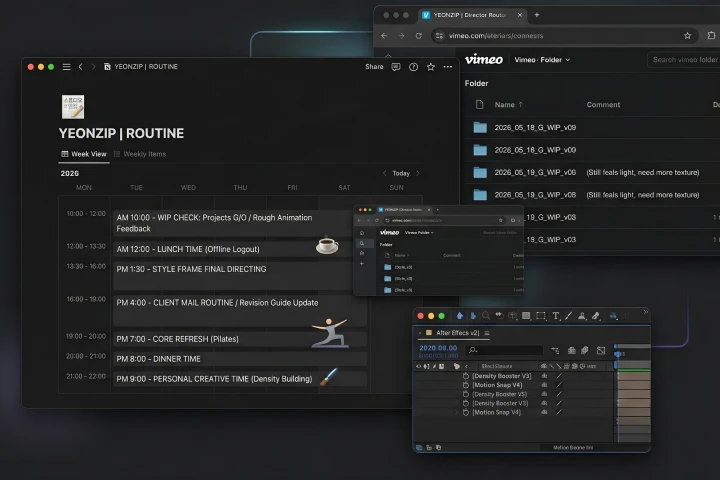Switch to the Weekly Items tab
This screenshot has width=720, height=480.
pos(140,154)
